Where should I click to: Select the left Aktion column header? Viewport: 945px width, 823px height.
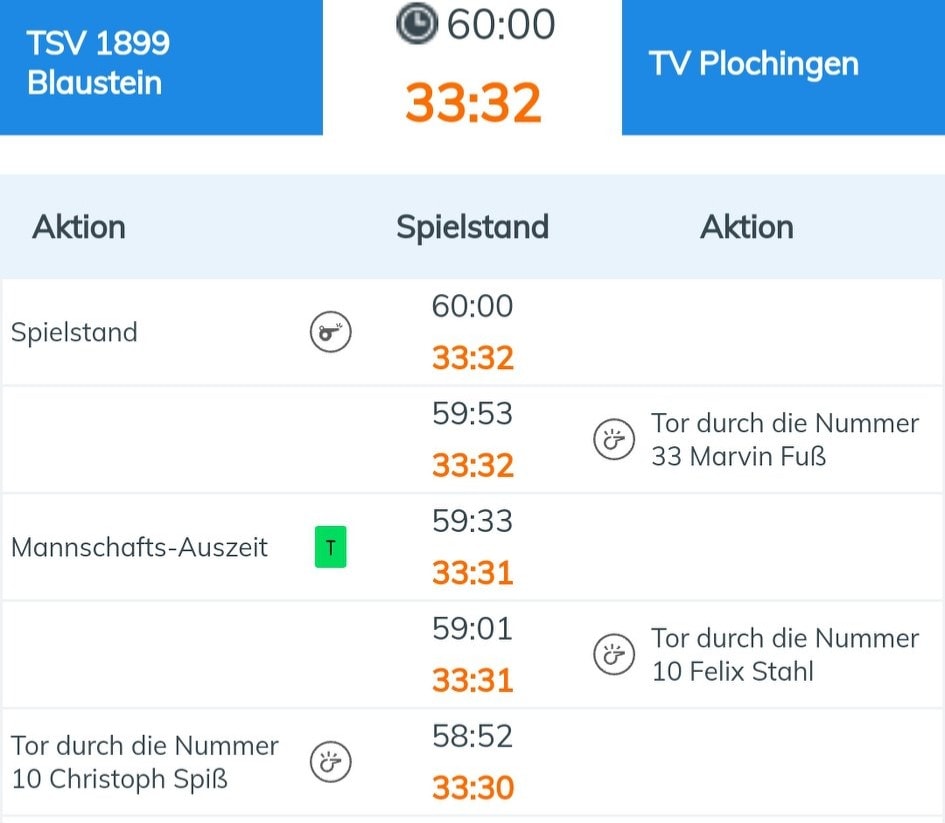(79, 227)
